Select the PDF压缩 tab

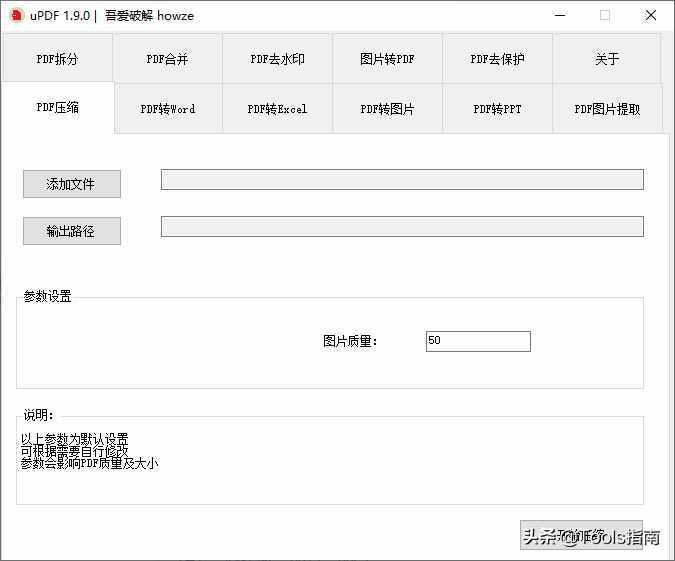click(x=57, y=107)
